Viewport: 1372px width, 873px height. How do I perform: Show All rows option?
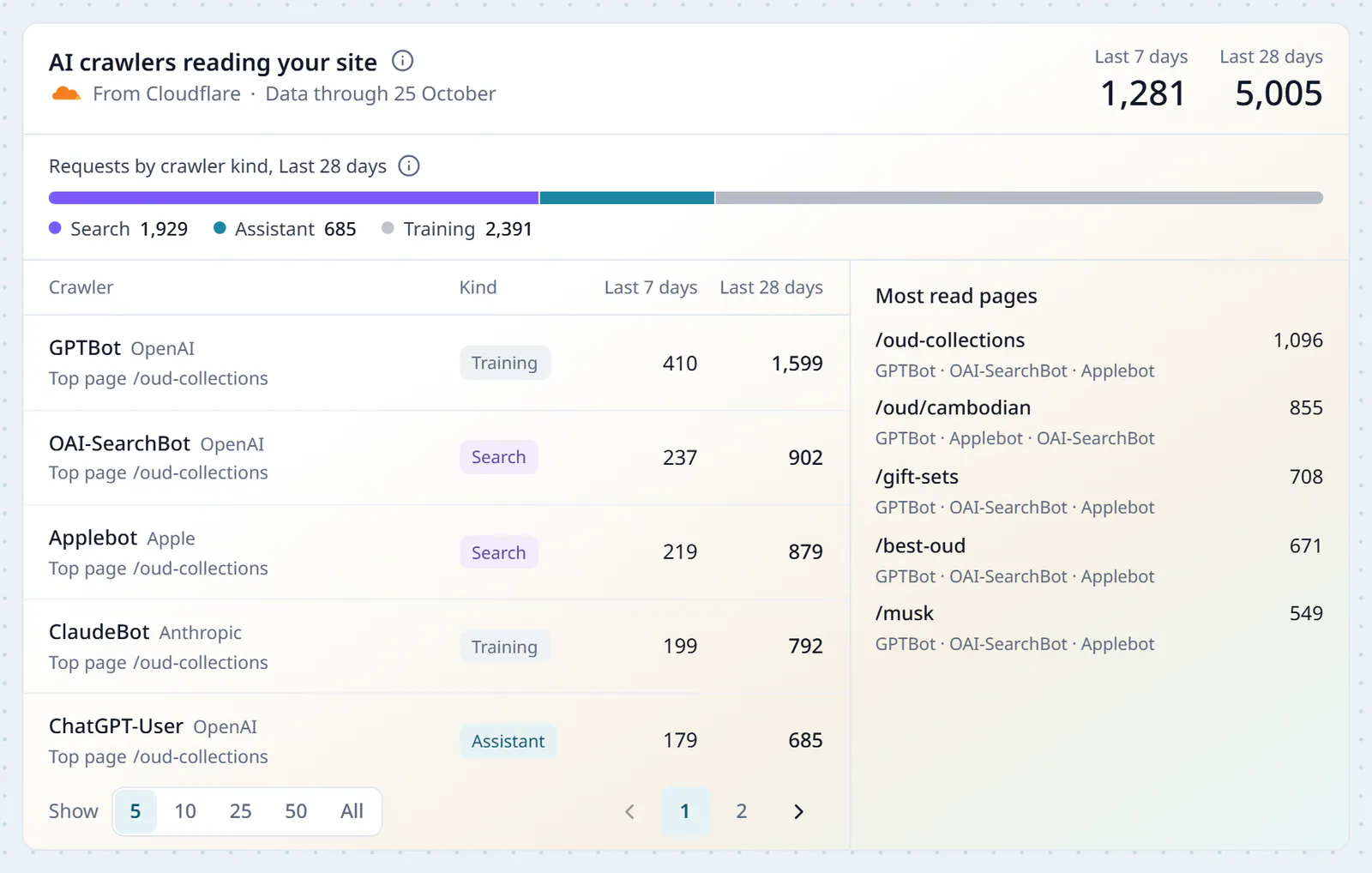coord(352,811)
